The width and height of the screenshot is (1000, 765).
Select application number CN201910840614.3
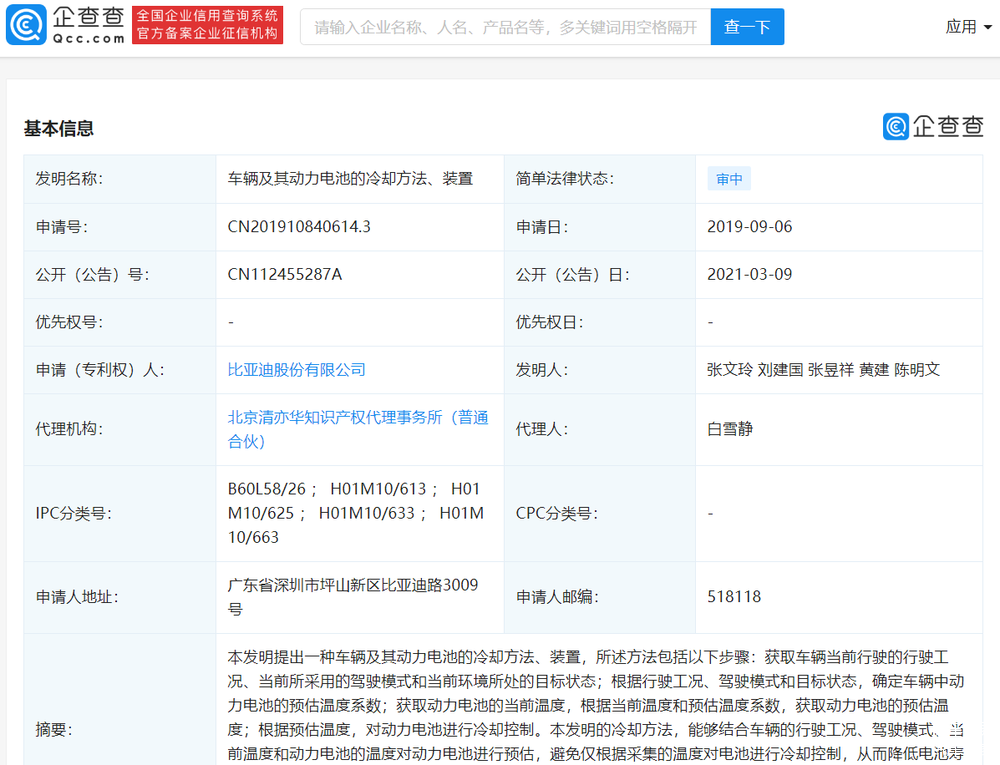(x=300, y=226)
